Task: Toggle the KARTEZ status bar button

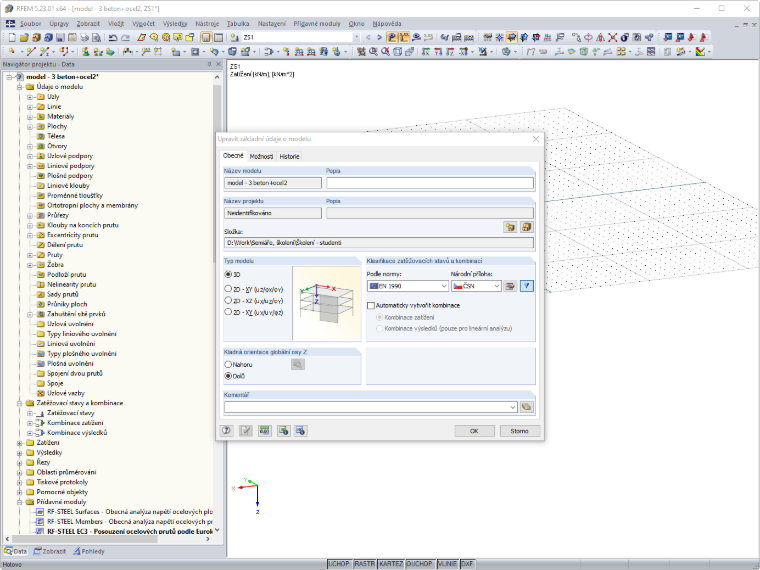Action: (x=391, y=564)
